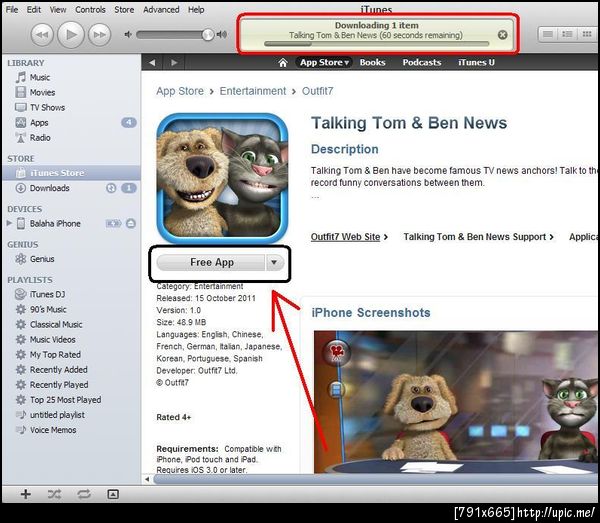Select TV Shows in the library
The width and height of the screenshot is (600, 523).
[x=71, y=108]
